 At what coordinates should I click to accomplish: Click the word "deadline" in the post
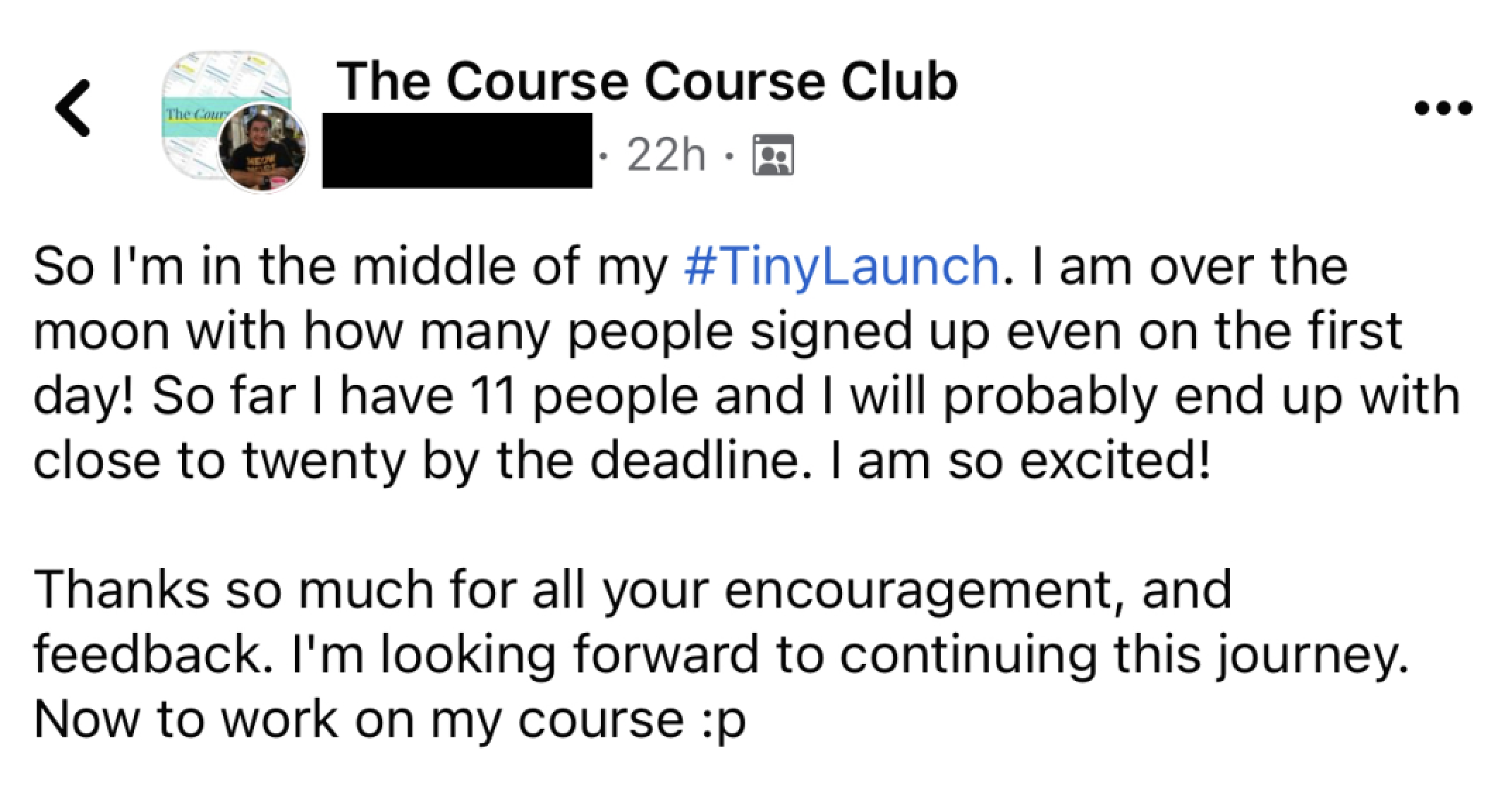[695, 460]
